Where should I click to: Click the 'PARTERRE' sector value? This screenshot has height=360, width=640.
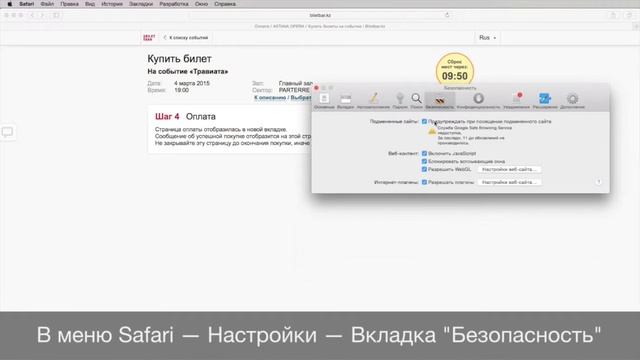tap(294, 90)
